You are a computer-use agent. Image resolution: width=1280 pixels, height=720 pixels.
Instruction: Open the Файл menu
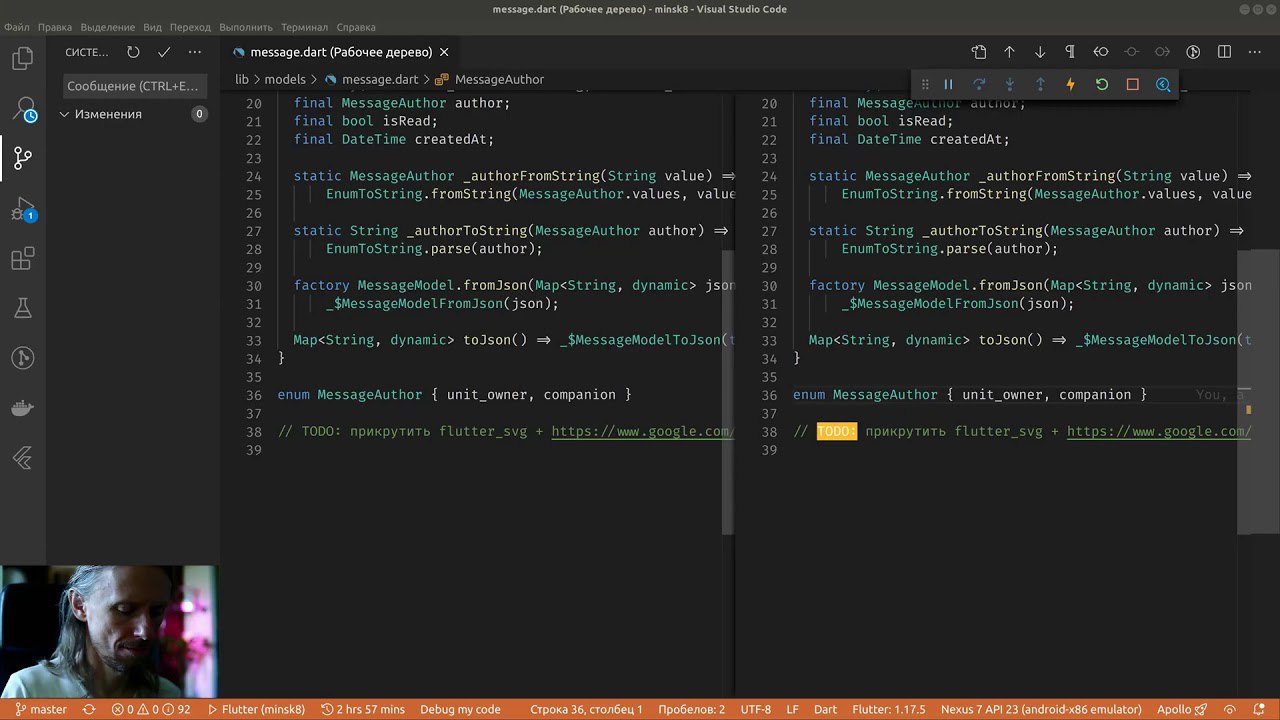pyautogui.click(x=17, y=27)
